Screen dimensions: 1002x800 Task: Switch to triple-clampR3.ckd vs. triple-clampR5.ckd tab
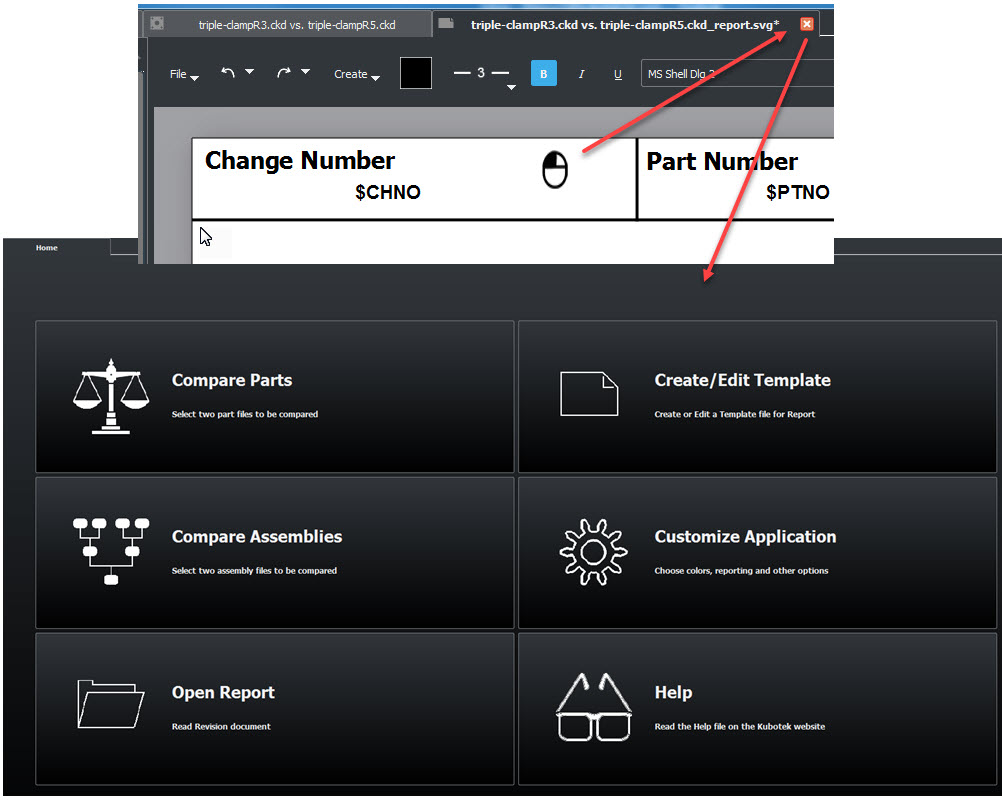point(296,24)
